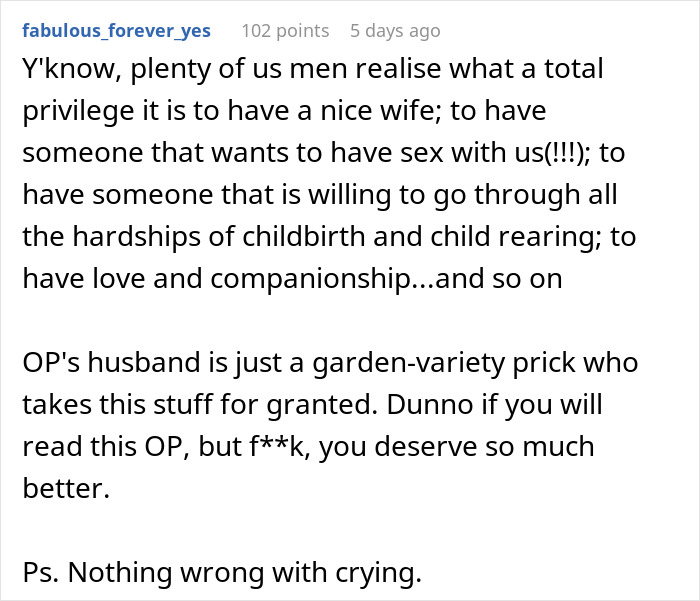
Task: Click the line "OP's husband is just"
Action: [x=330, y=362]
